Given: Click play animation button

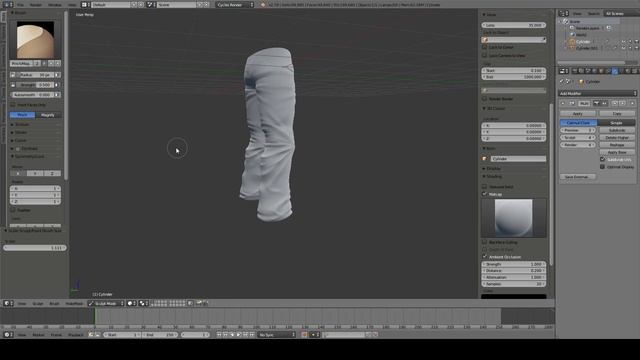Looking at the screenshot, I should coord(239,335).
